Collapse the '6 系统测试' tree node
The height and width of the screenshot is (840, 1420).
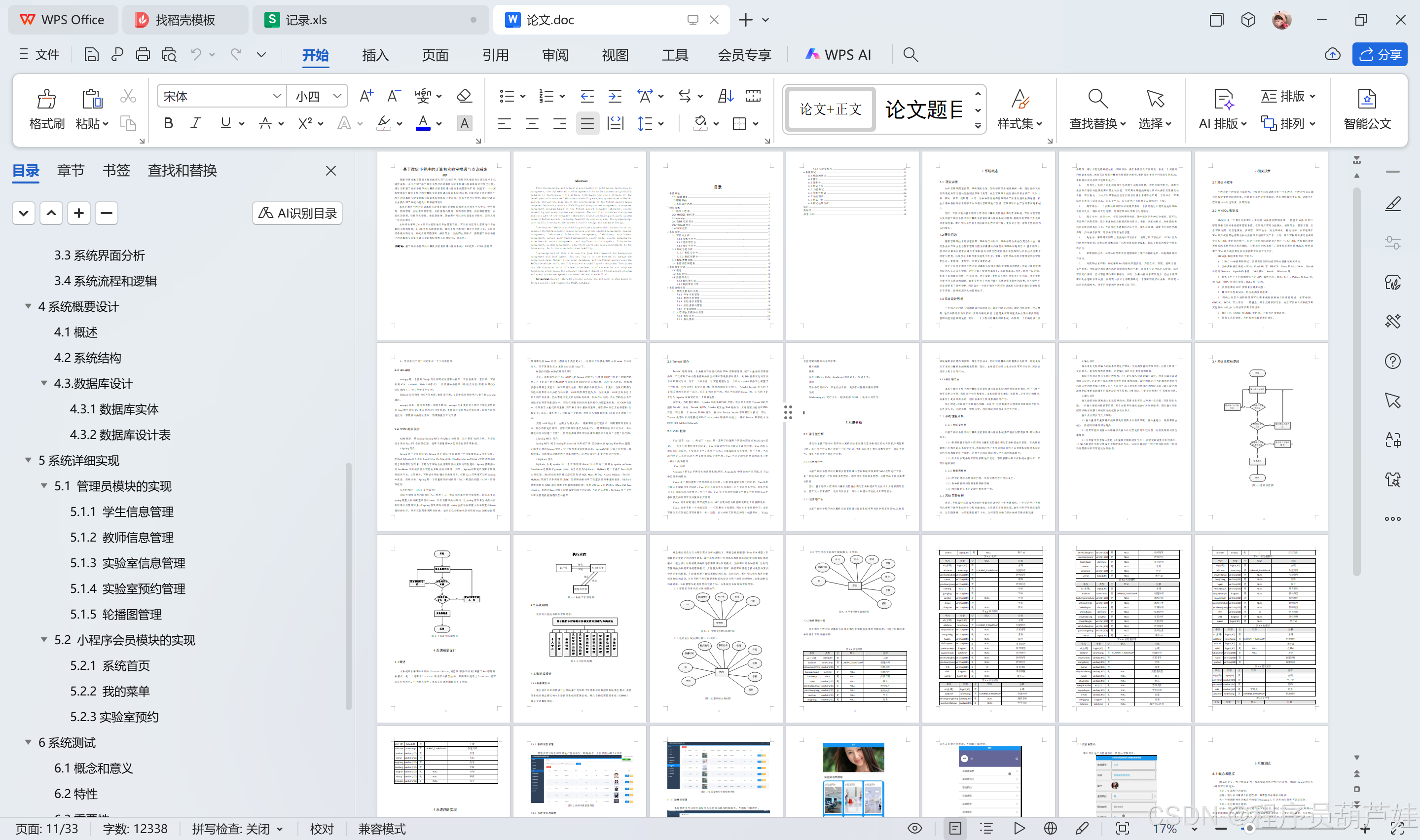pos(28,742)
